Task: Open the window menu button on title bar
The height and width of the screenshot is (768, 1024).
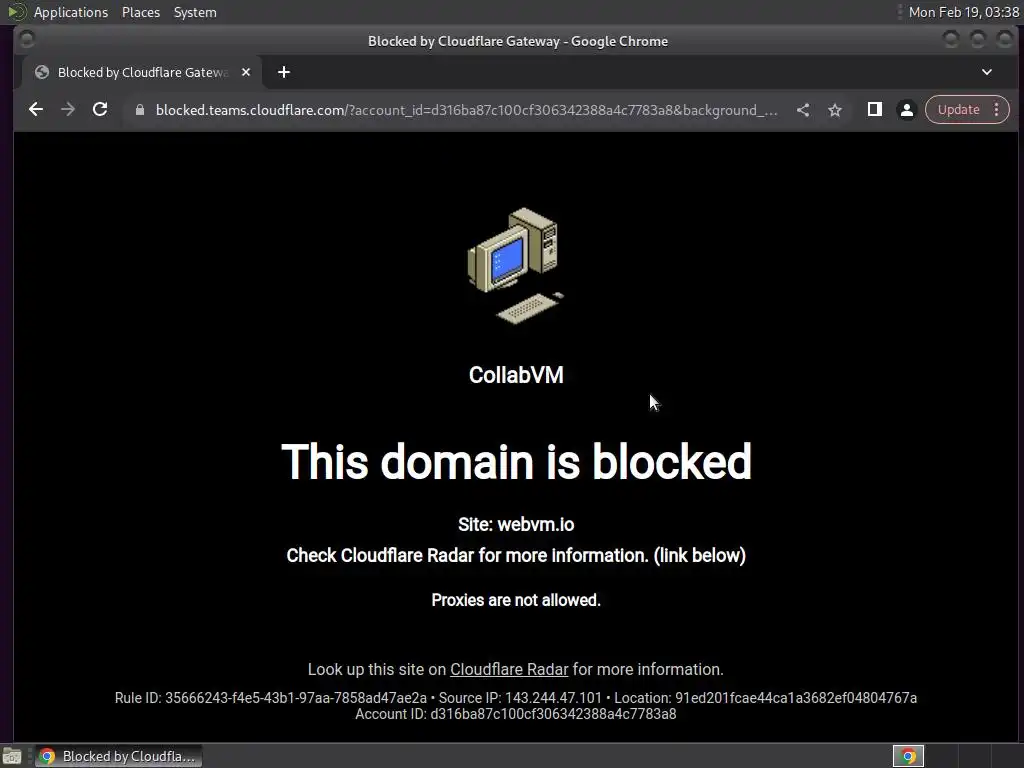Action: [27, 40]
